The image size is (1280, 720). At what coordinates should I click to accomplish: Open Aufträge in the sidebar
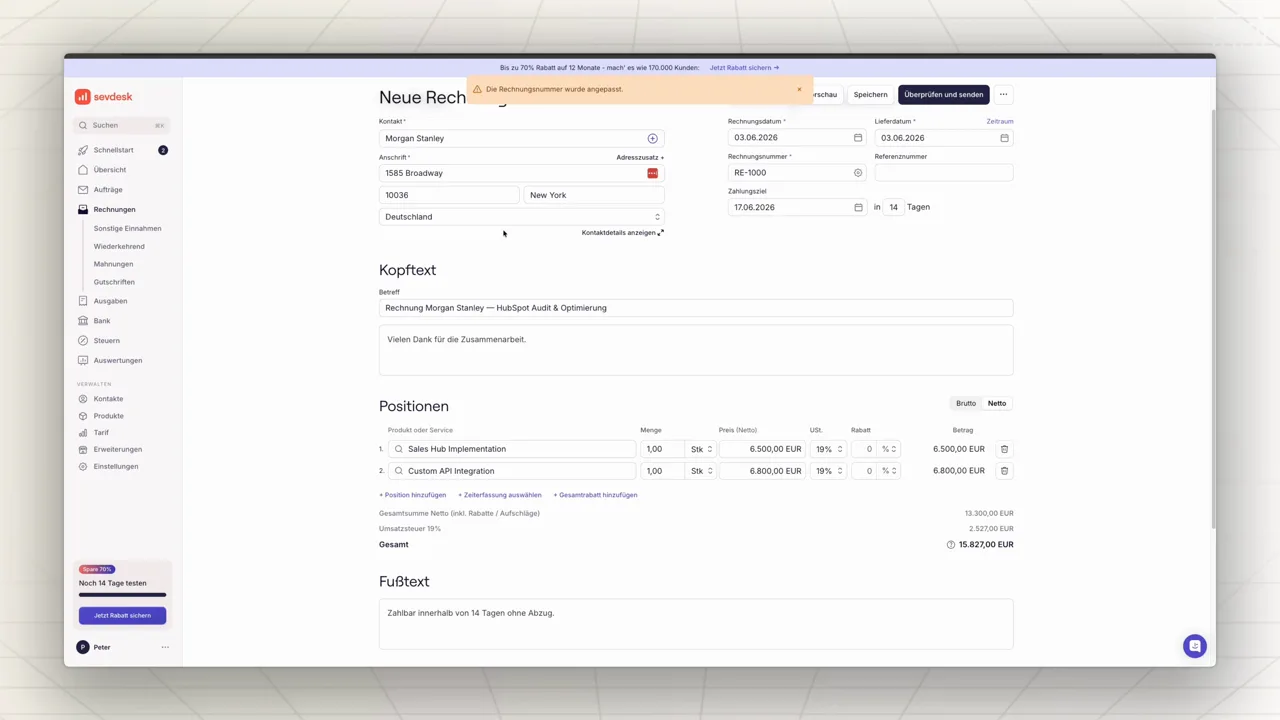click(x=108, y=190)
